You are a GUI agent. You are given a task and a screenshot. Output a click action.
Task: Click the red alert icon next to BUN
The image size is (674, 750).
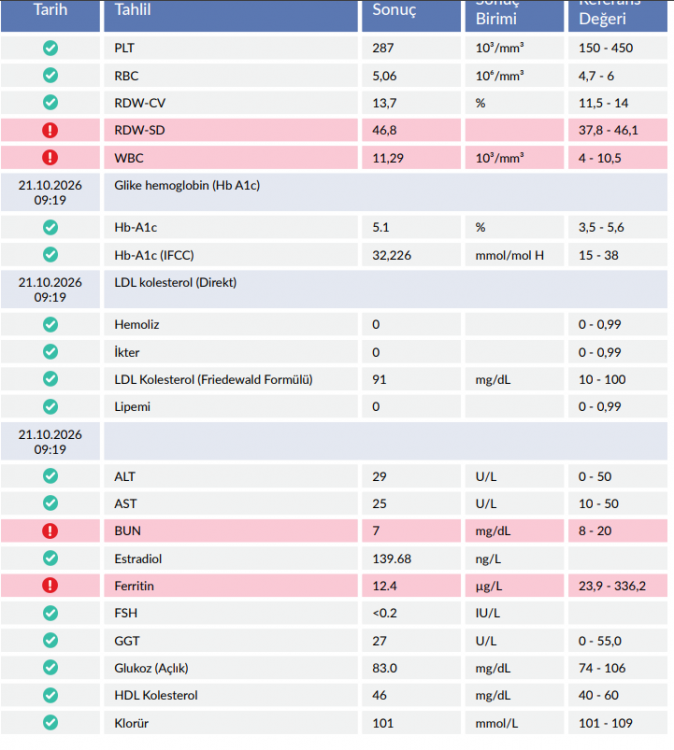[x=50, y=531]
